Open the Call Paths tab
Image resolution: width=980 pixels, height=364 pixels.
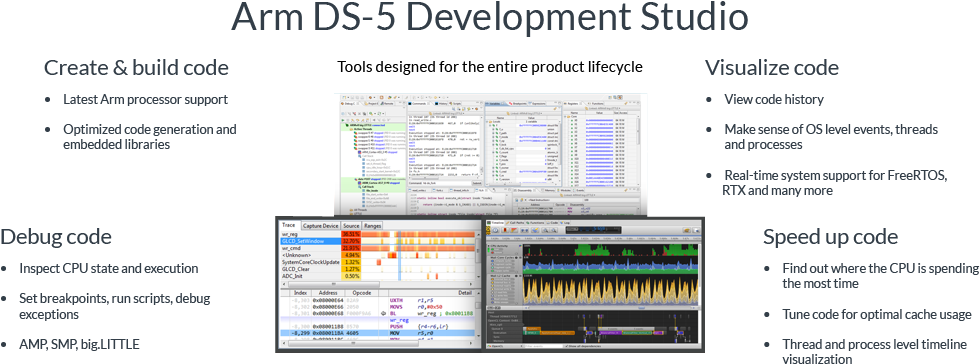(516, 223)
